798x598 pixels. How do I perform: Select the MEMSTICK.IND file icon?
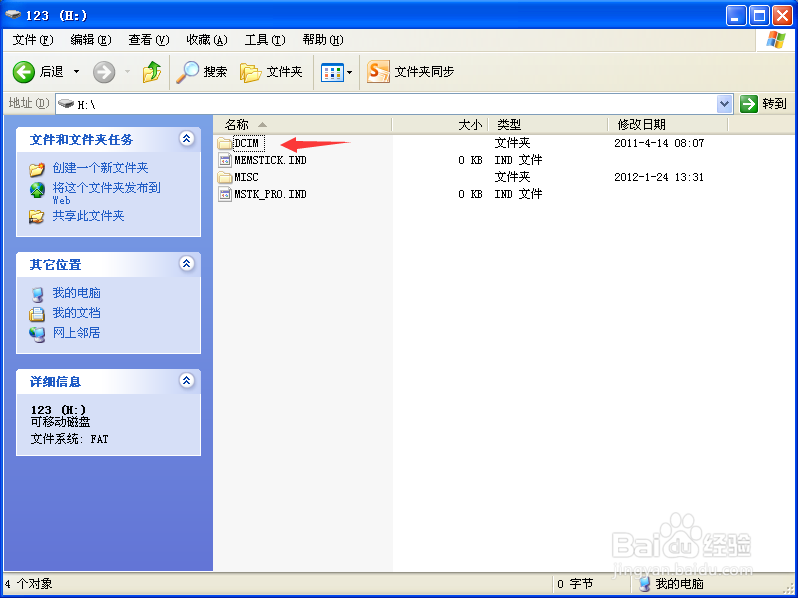coord(224,160)
